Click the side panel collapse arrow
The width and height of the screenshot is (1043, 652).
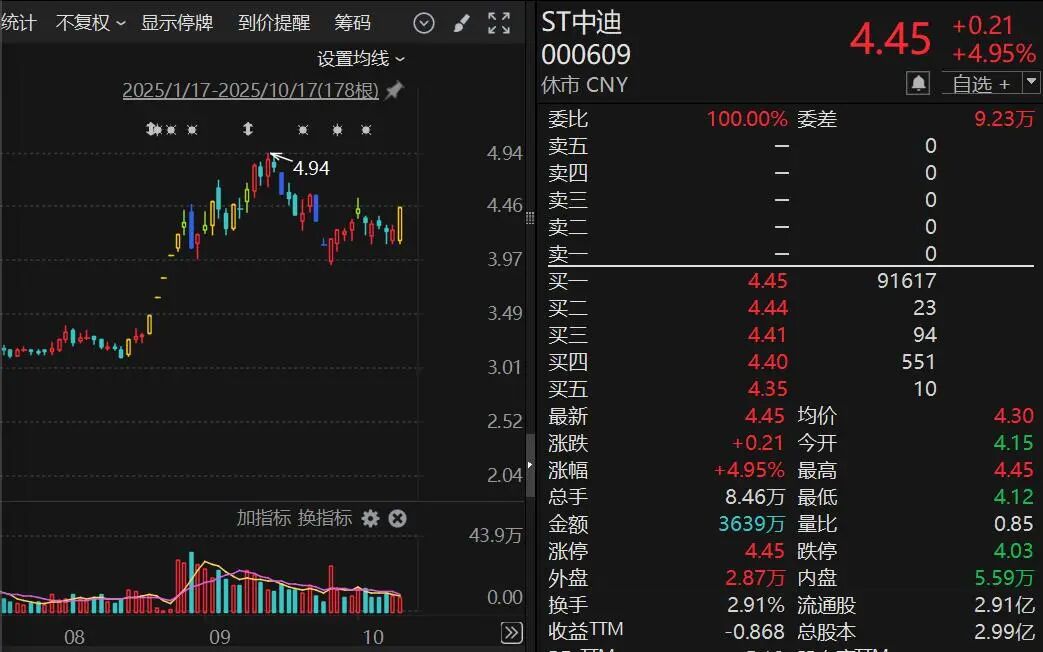coord(530,465)
